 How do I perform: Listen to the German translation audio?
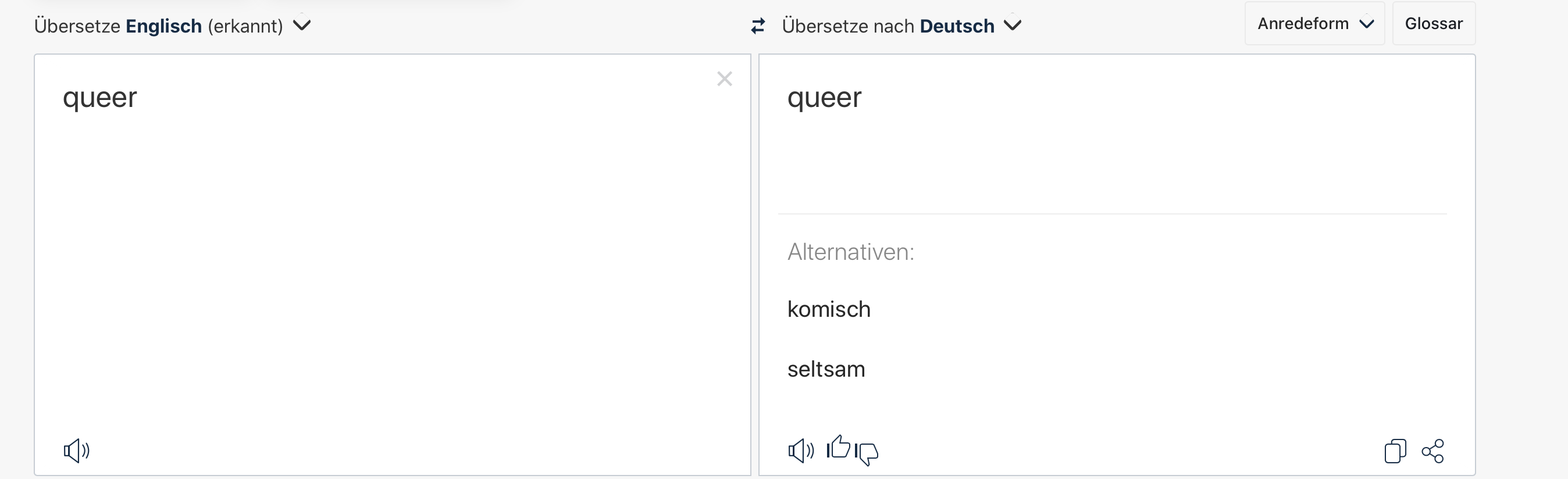801,451
